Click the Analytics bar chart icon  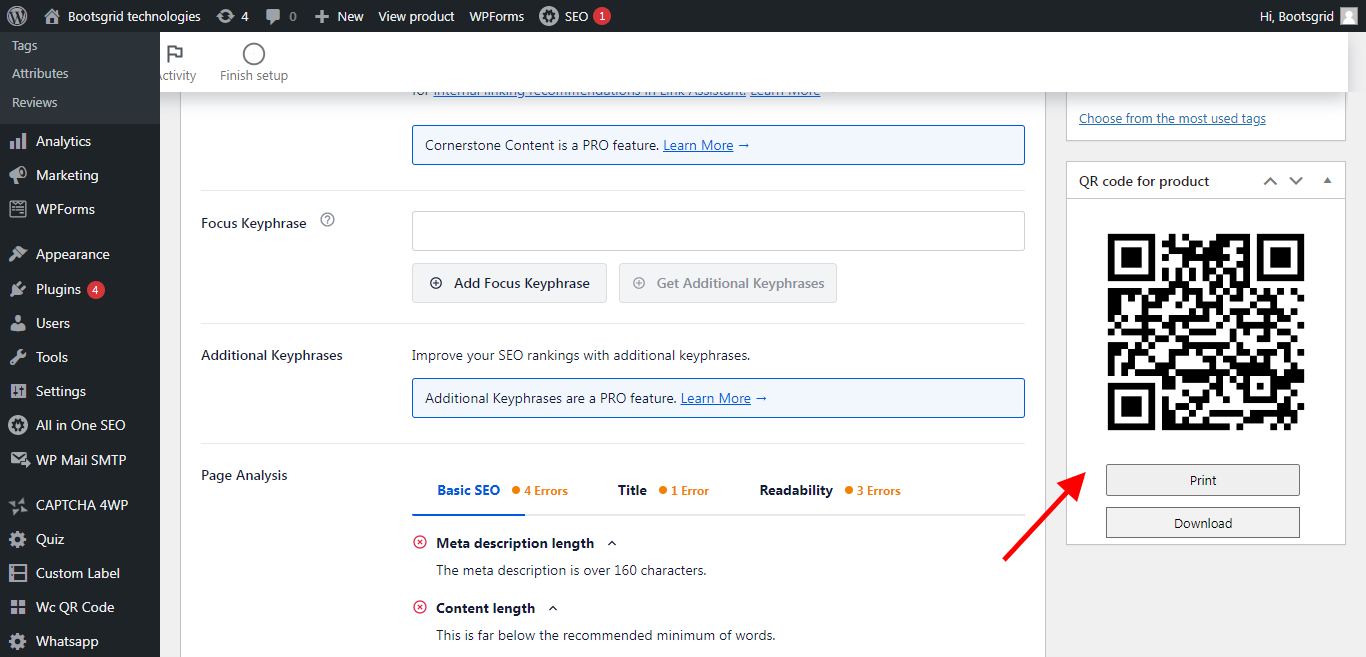coord(18,142)
